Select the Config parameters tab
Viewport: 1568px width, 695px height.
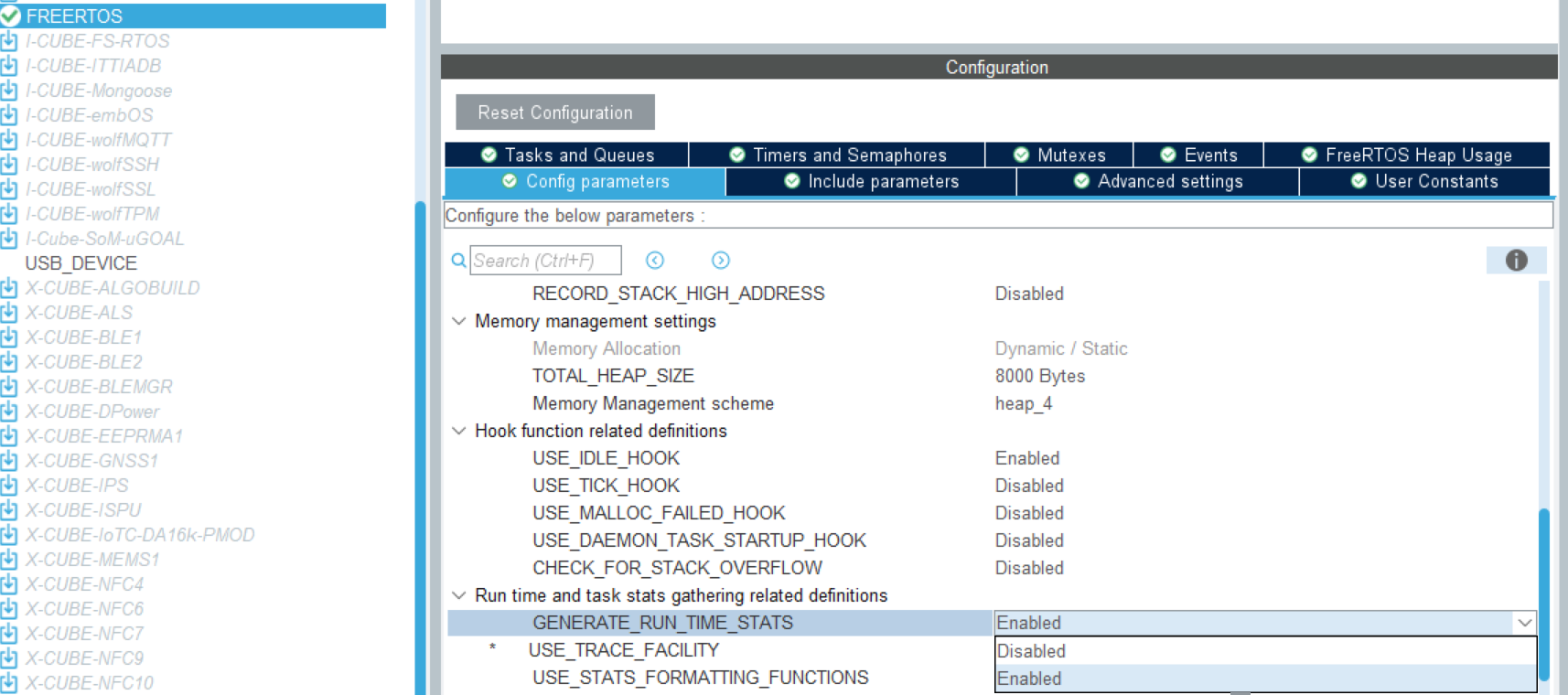585,181
